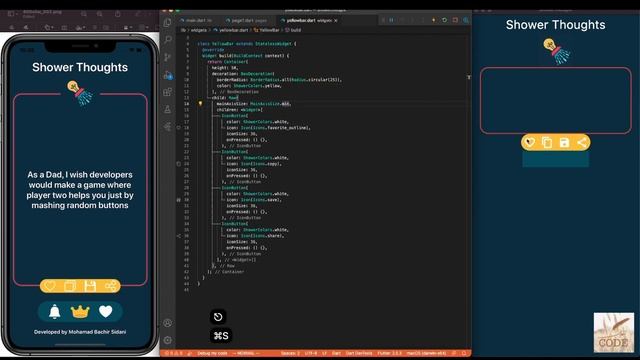The image size is (640, 360).
Task: Open the Testing flask view
Action: pos(168,109)
